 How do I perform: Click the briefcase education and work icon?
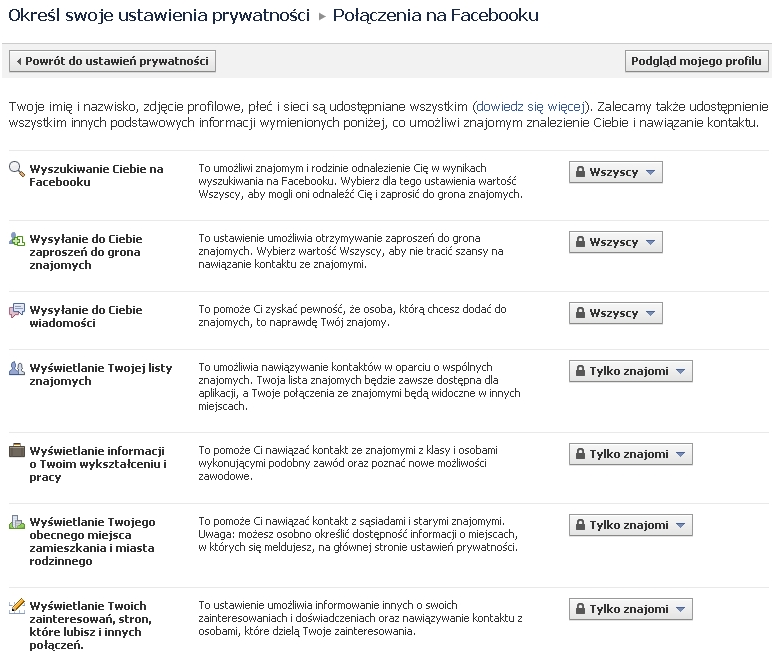[17, 451]
